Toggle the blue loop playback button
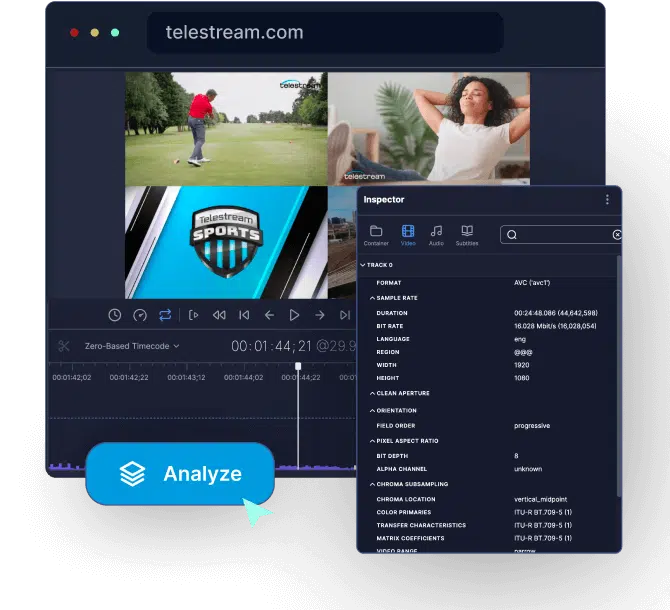Viewport: 670px width, 610px height. (165, 315)
